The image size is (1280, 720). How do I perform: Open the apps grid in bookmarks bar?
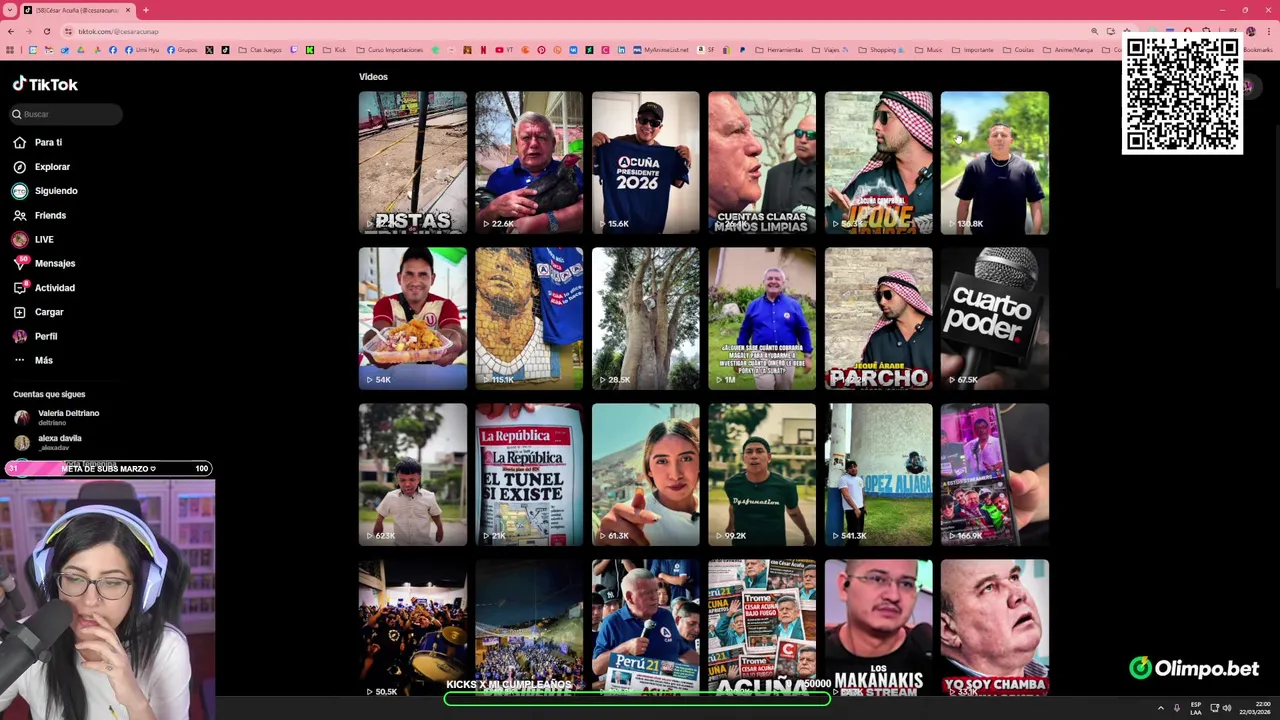(x=10, y=50)
